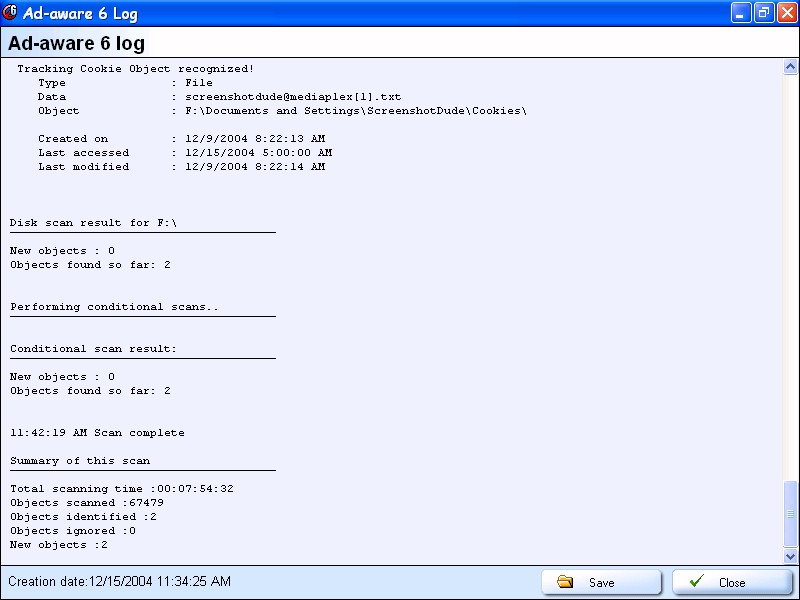Click the 'Last modified' date 12/9/2004 8:22:14 AM
The image size is (800, 600).
255,167
